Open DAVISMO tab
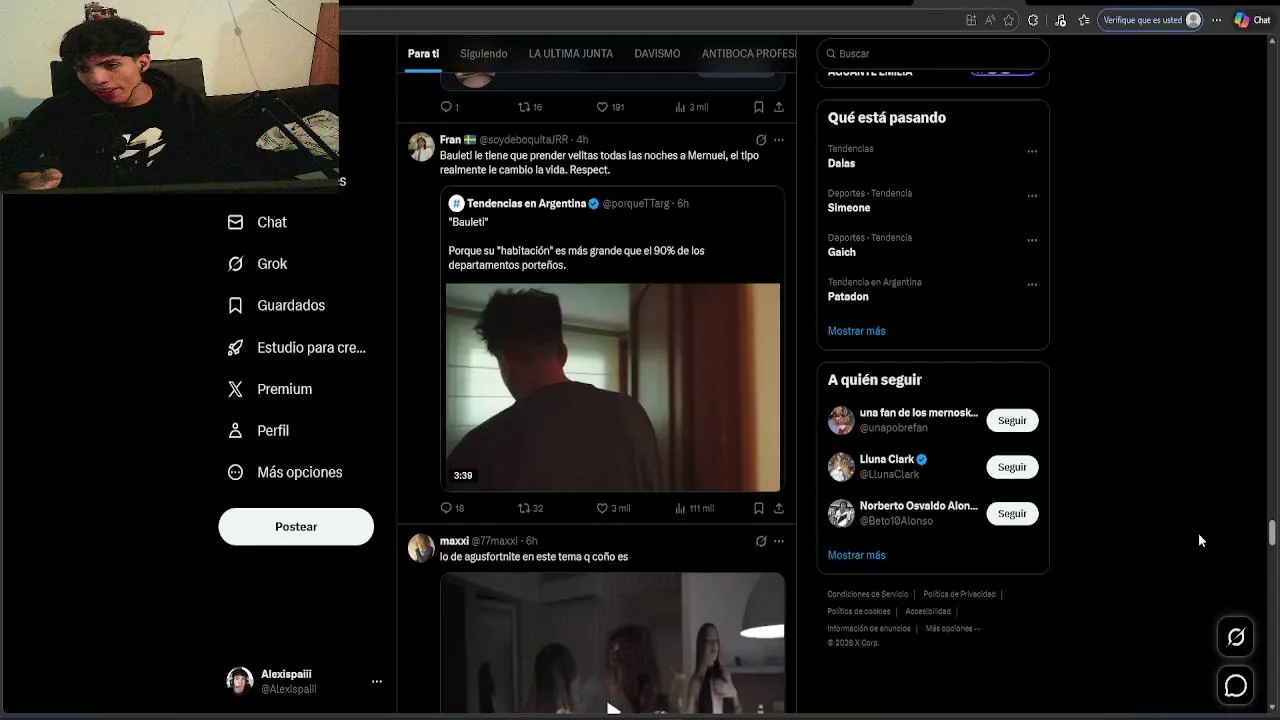 657,54
